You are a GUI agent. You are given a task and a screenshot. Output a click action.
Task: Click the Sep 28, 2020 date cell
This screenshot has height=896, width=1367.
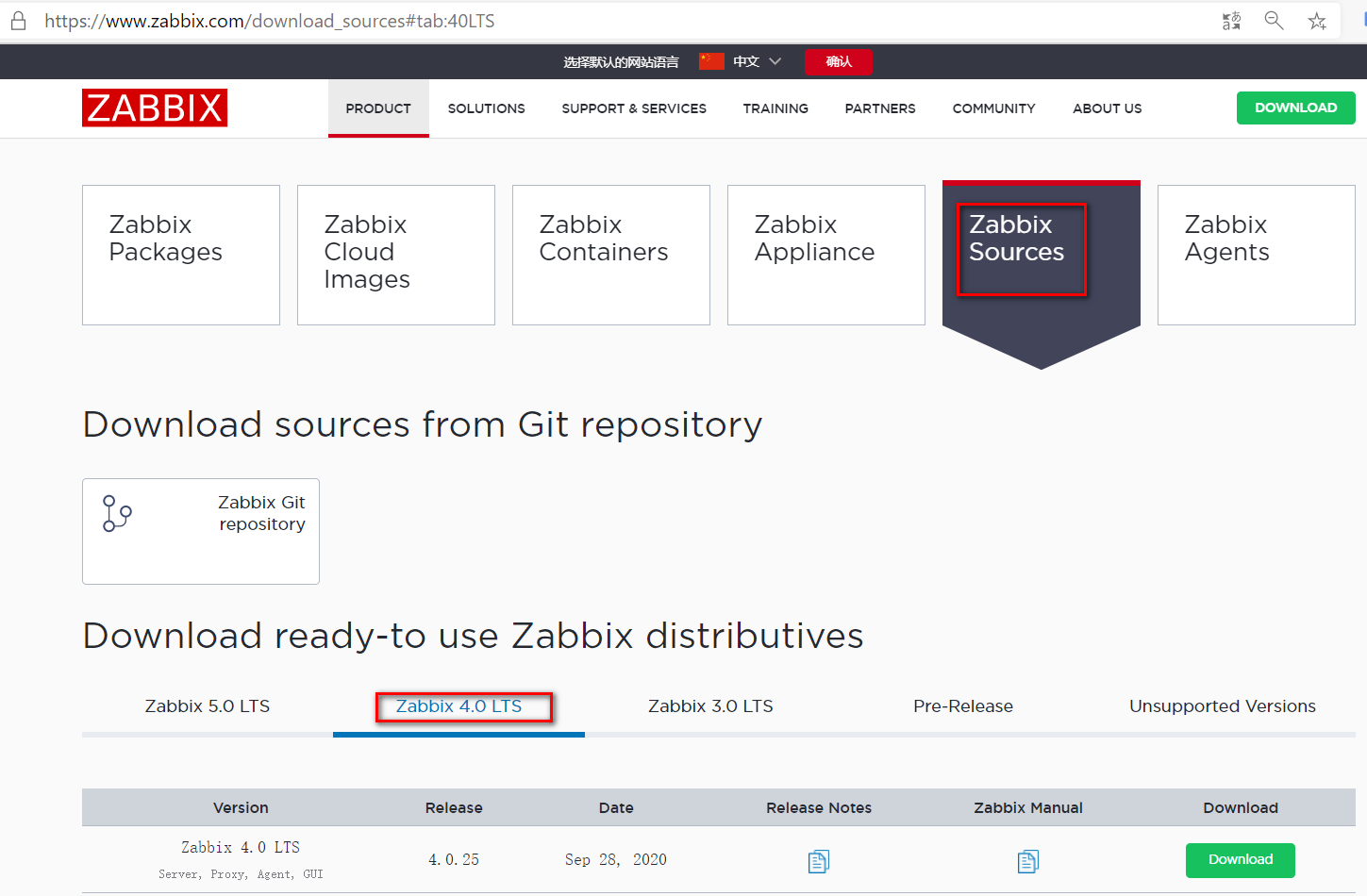(x=616, y=860)
